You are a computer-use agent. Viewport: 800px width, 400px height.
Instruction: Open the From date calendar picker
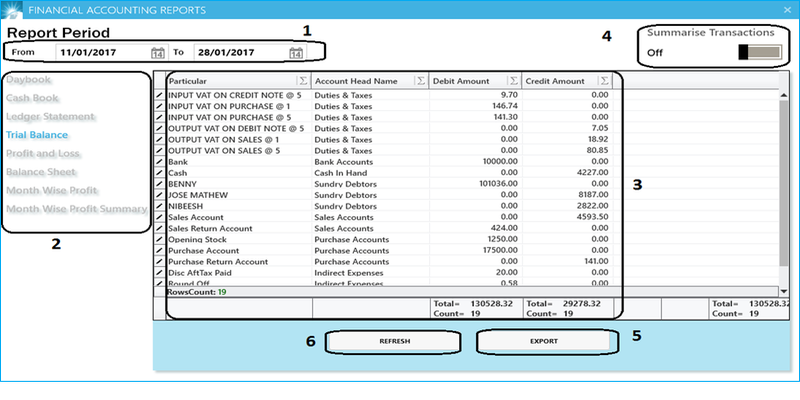pyautogui.click(x=158, y=53)
